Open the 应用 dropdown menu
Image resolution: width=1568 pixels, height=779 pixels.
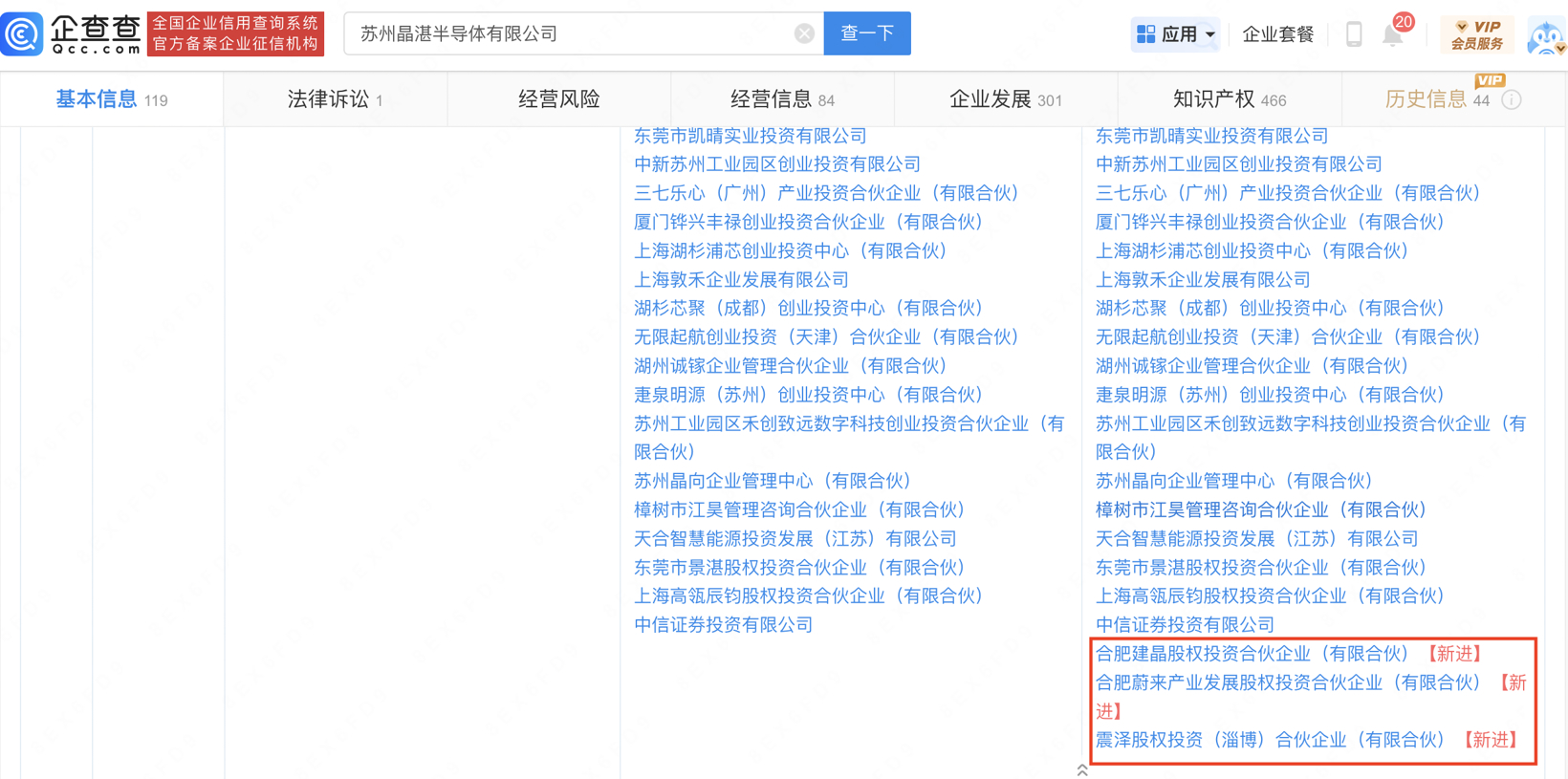[1175, 34]
